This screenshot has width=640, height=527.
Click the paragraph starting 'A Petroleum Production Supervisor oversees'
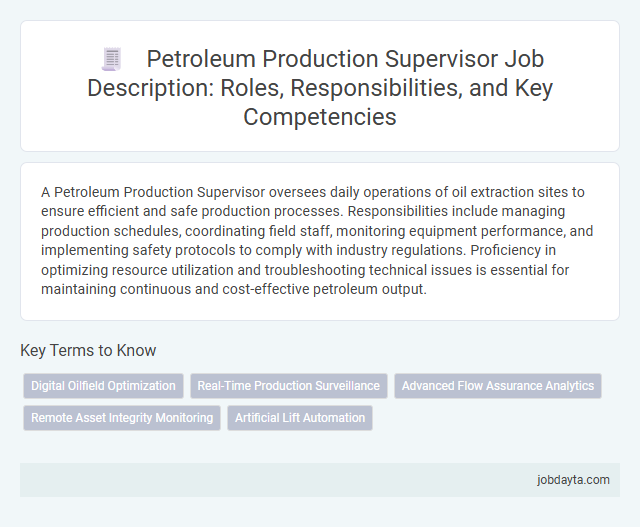click(x=317, y=240)
